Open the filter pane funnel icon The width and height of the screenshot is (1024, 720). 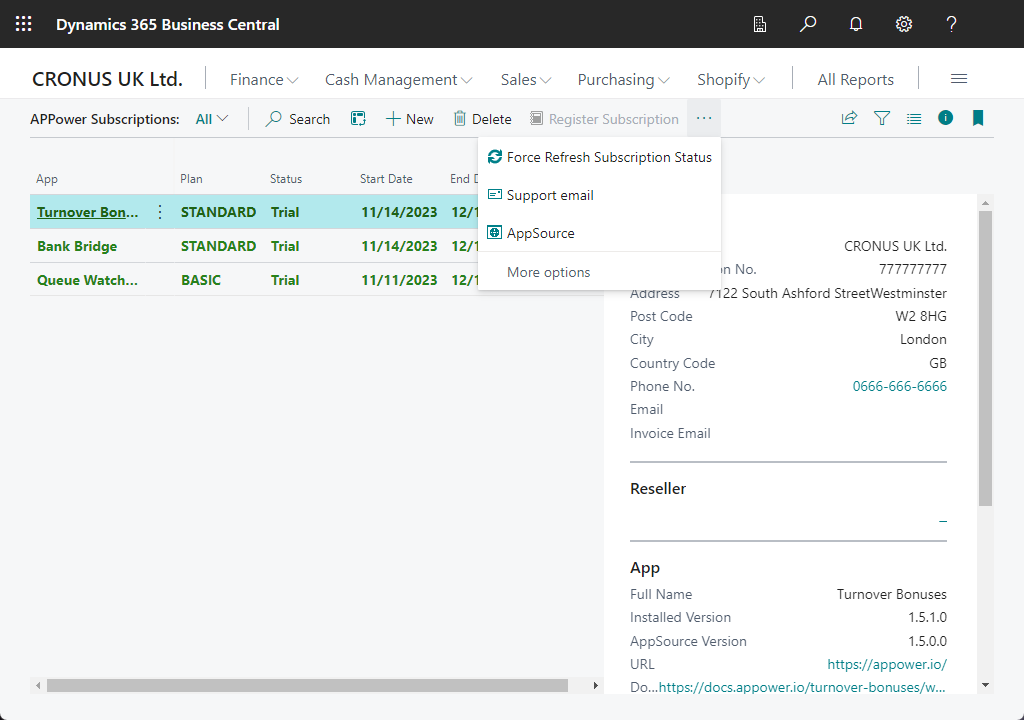click(882, 118)
